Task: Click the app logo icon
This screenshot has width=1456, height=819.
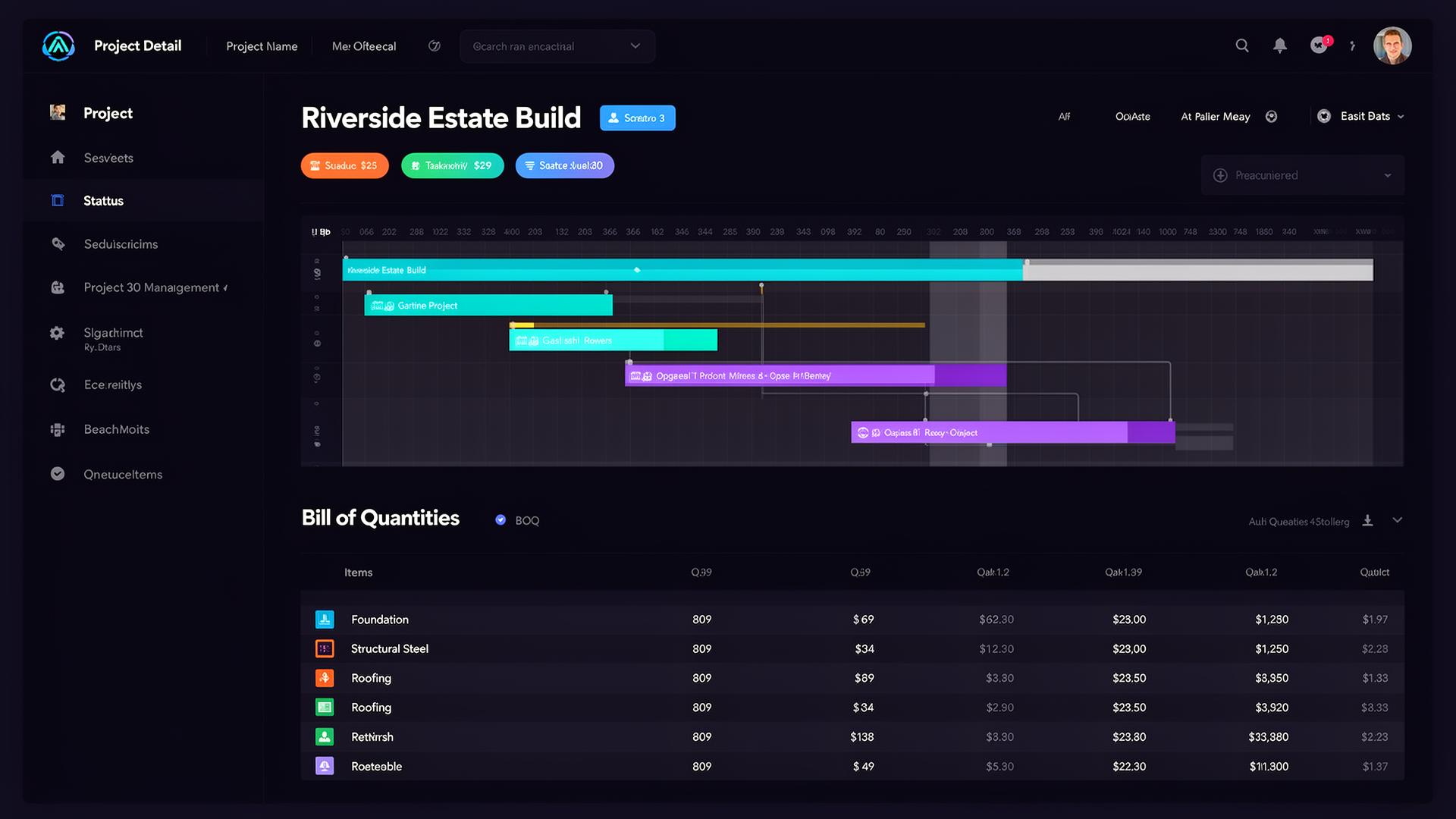Action: [x=58, y=46]
